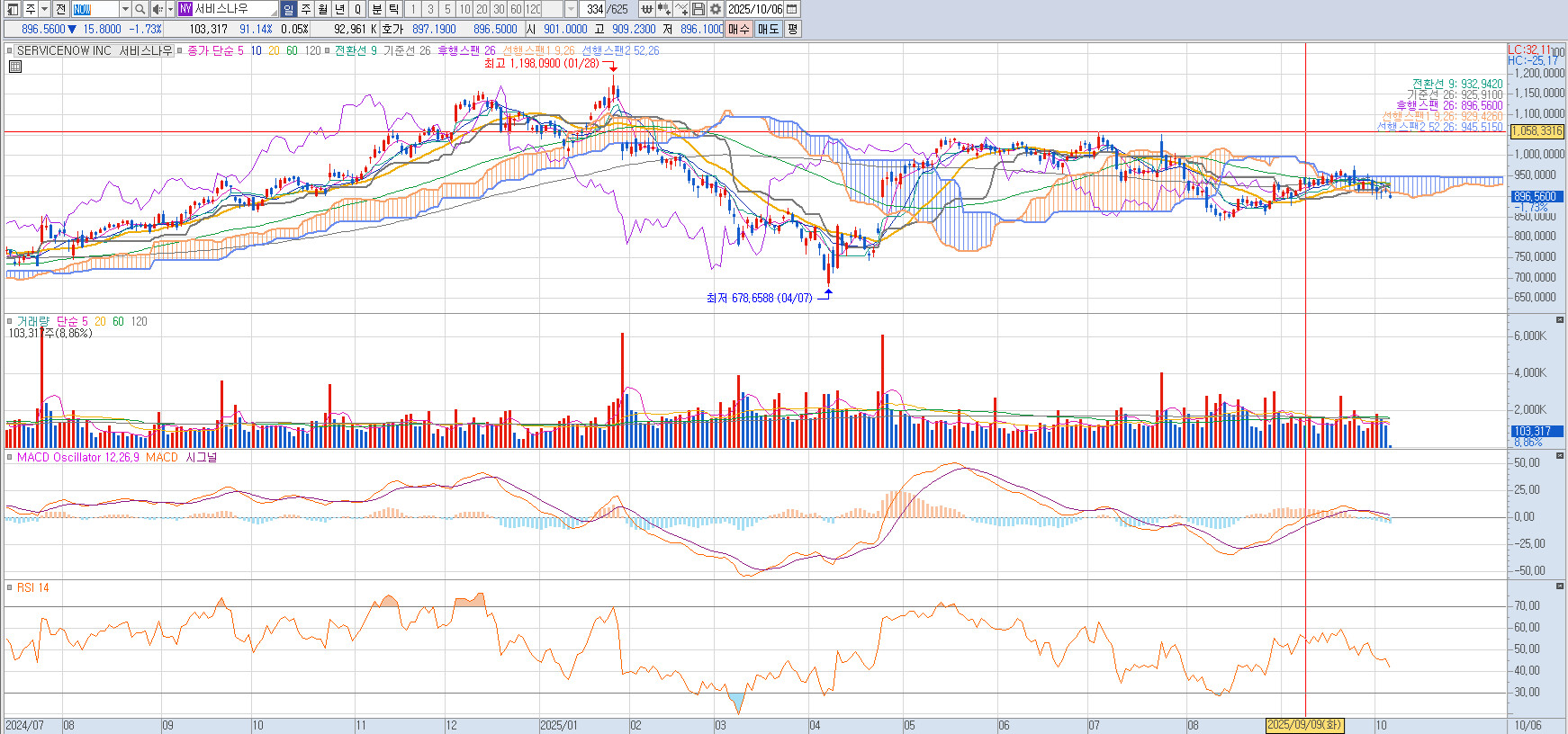
Task: Click the speaker sound icon
Action: tap(158, 9)
